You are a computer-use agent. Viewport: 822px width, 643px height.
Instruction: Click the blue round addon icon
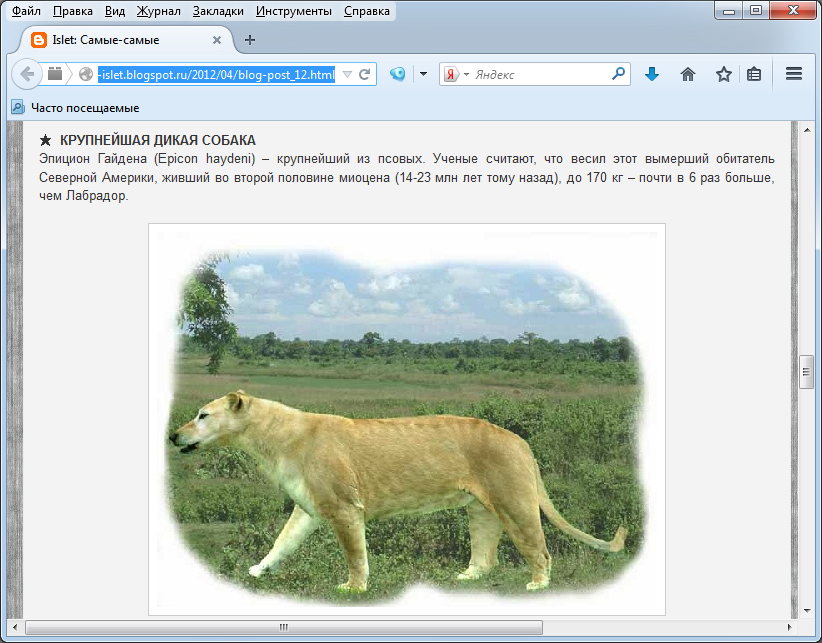pos(397,74)
